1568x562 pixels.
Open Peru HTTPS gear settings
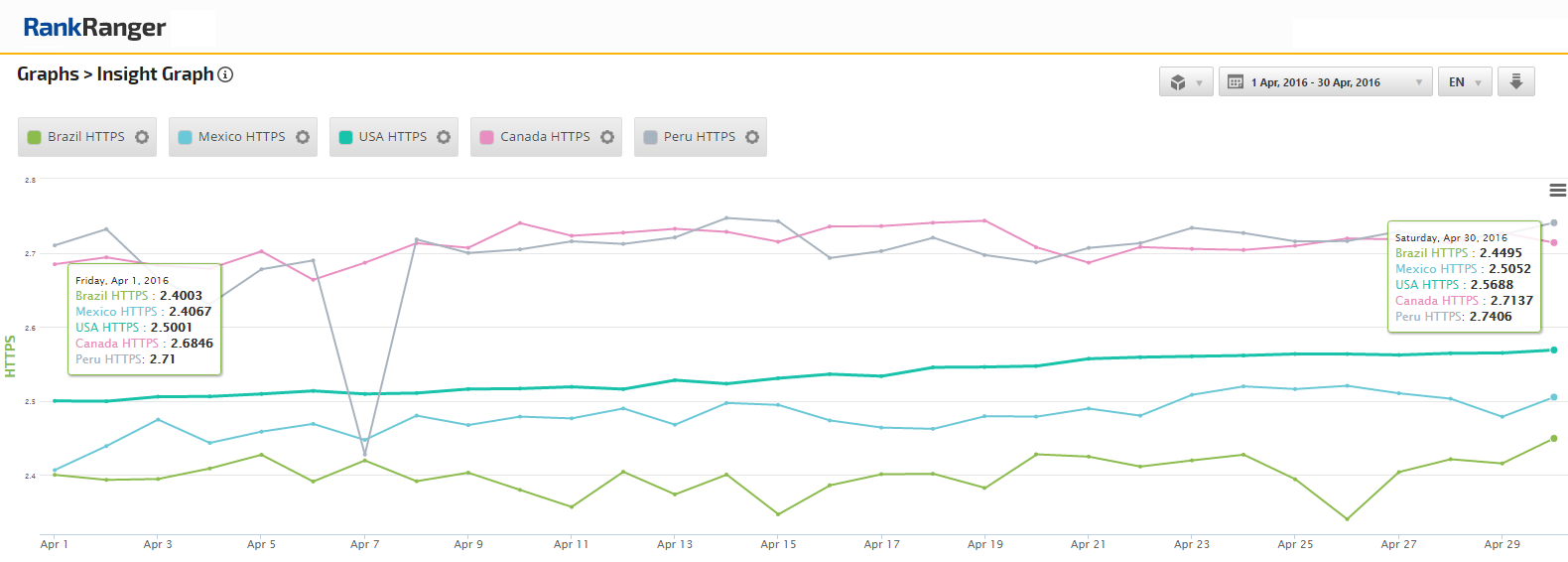point(752,137)
